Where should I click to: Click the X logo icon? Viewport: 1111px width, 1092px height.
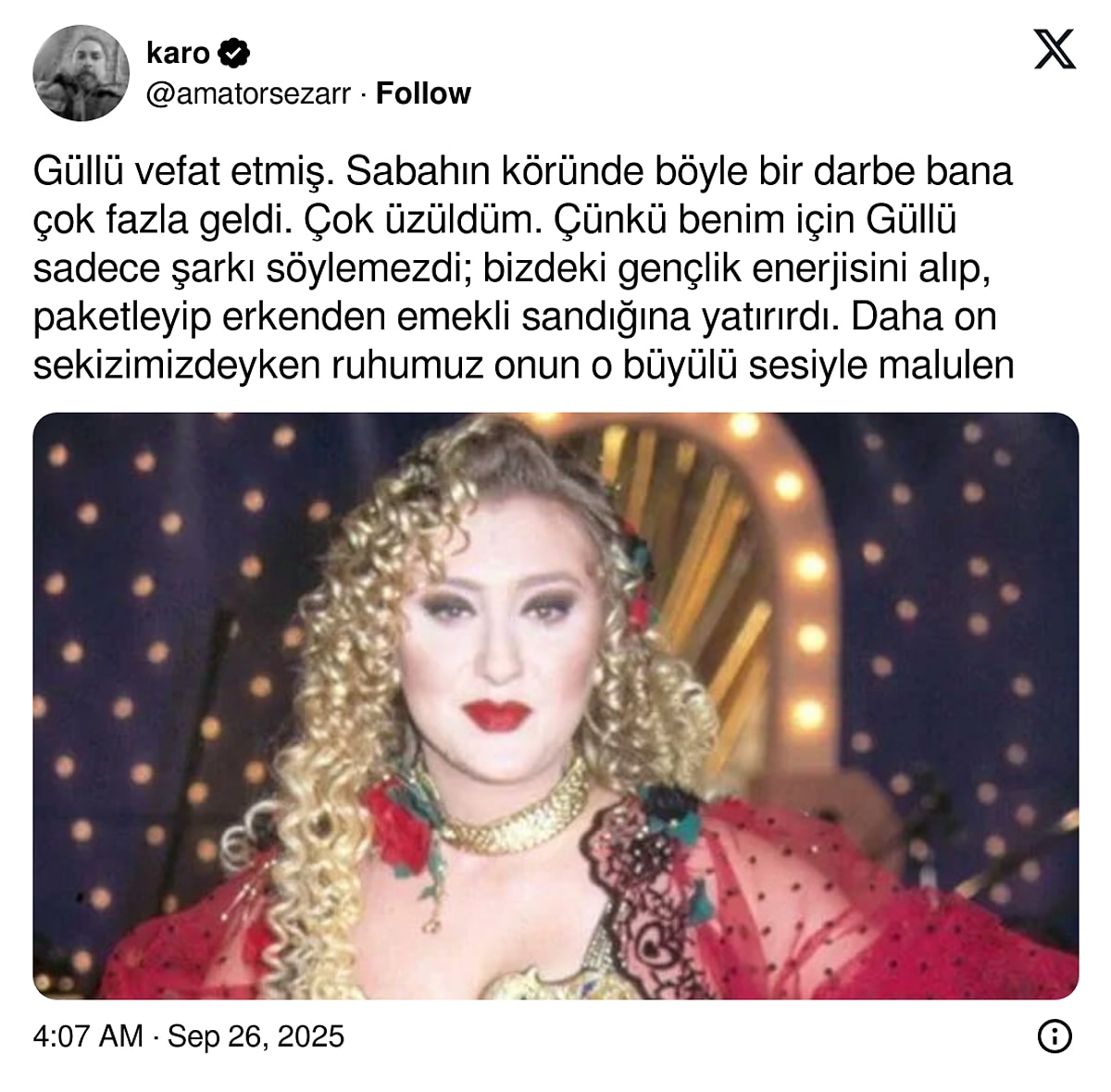tap(1055, 49)
